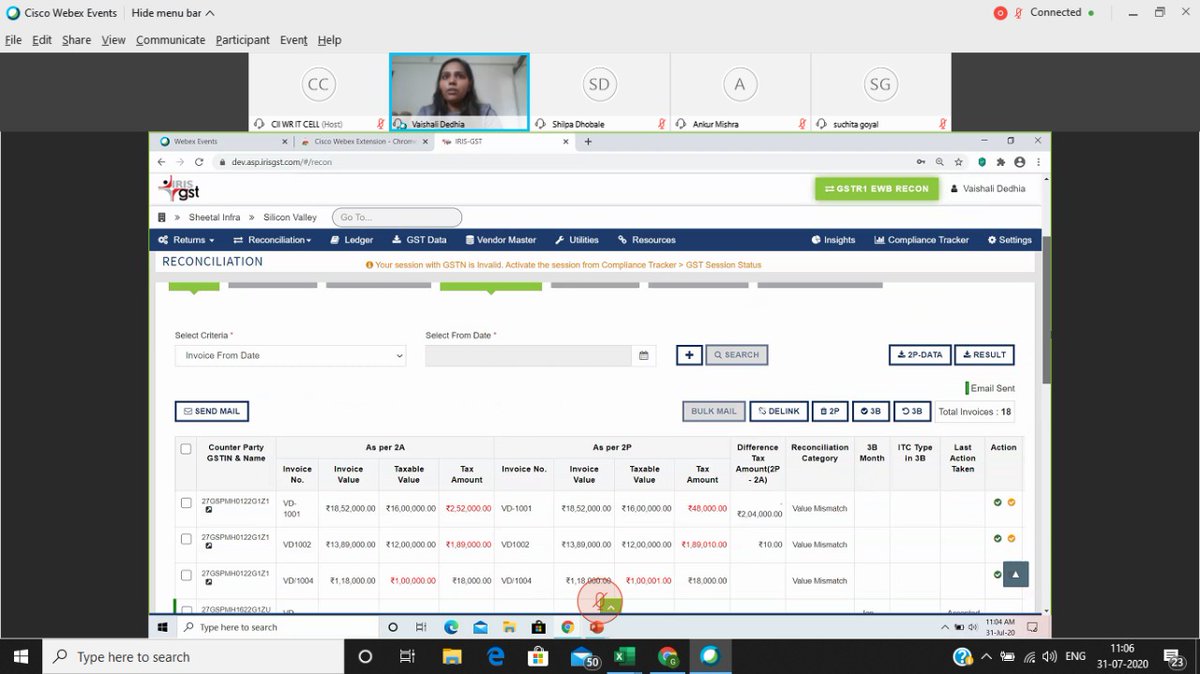Open the Insights menu item
1200x674 pixels.
pyautogui.click(x=834, y=240)
